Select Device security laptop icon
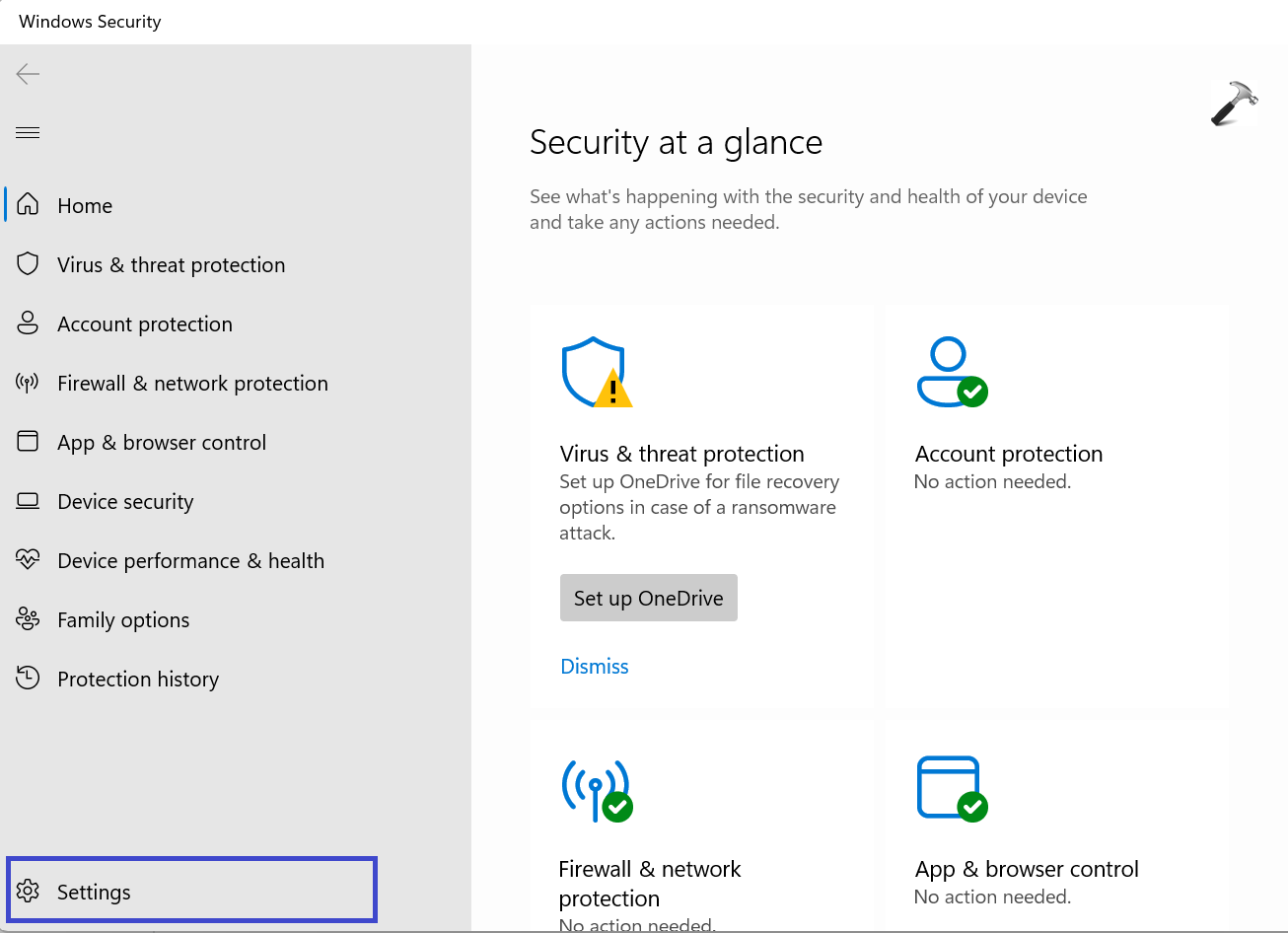 point(28,501)
